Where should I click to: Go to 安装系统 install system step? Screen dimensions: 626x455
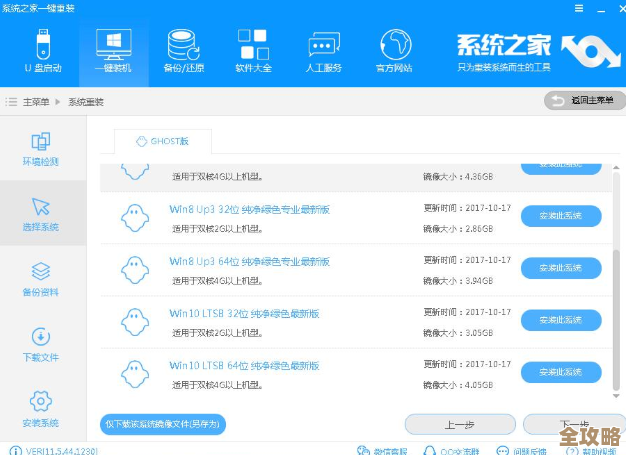(41, 409)
